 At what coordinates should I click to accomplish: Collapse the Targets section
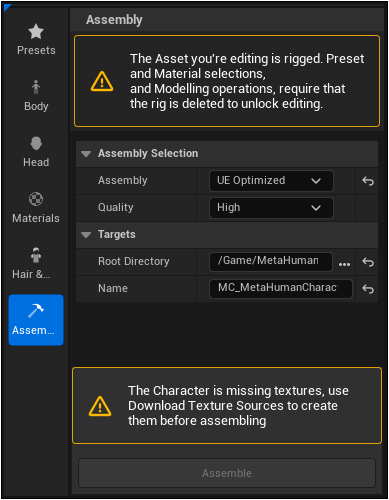86,235
